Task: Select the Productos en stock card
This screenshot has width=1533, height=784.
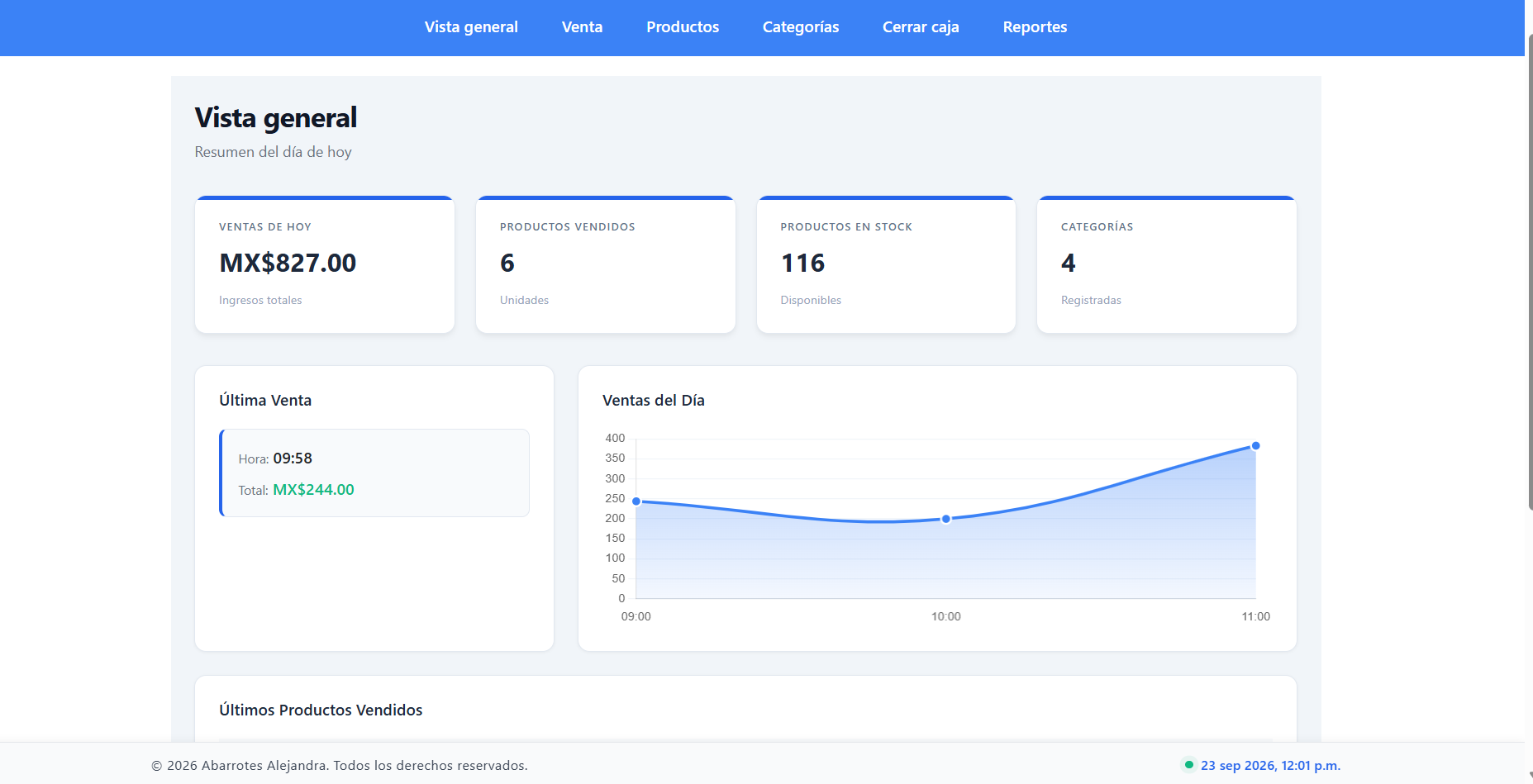Action: click(x=886, y=264)
